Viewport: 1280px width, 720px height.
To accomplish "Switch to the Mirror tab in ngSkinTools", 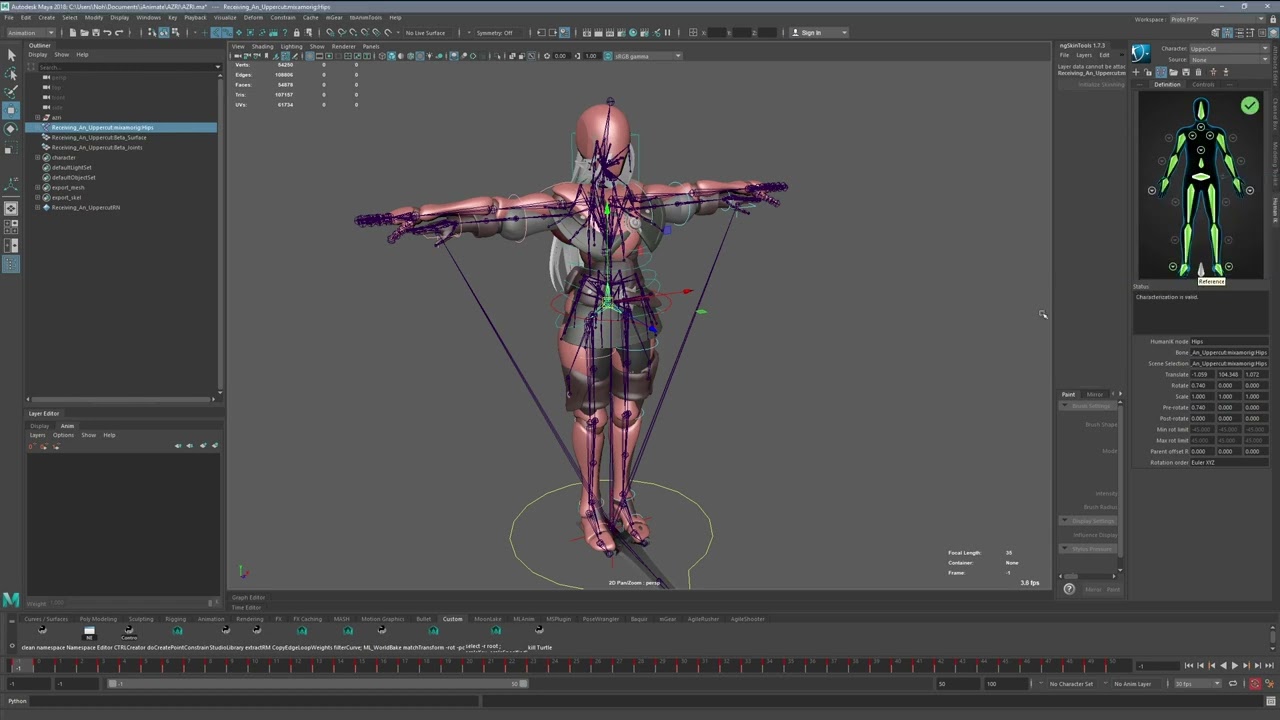I will click(x=1095, y=394).
